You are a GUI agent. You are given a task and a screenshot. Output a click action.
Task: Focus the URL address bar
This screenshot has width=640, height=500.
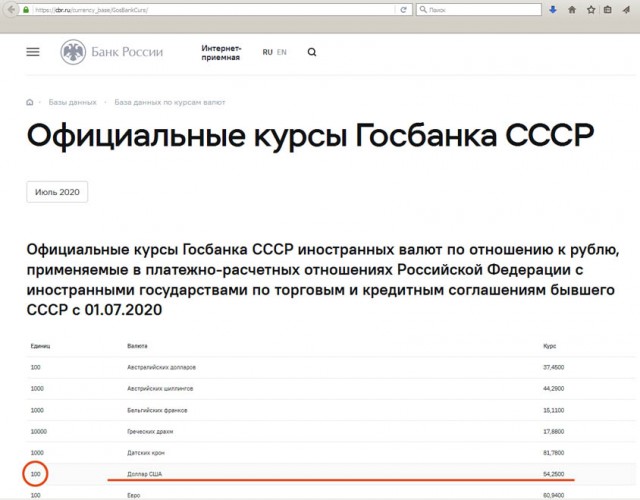coord(214,10)
